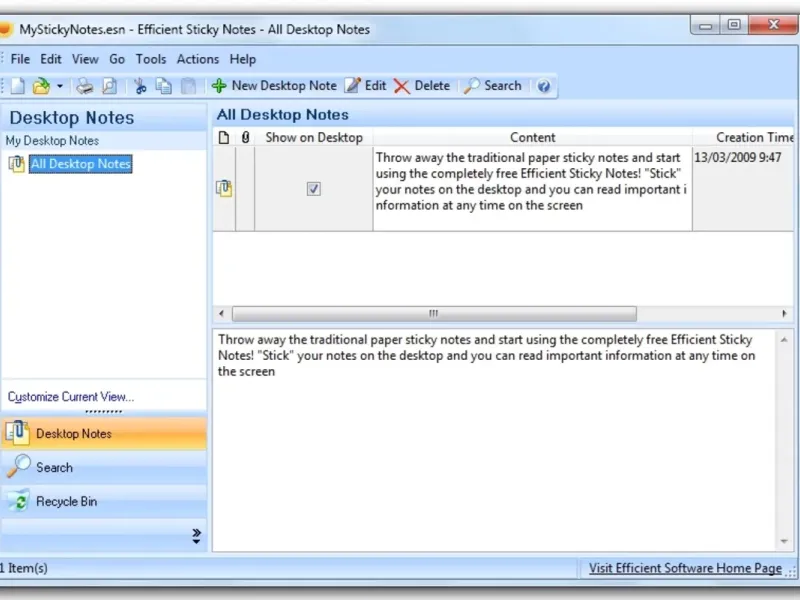
Task: Open the Tools menu
Action: coord(151,59)
